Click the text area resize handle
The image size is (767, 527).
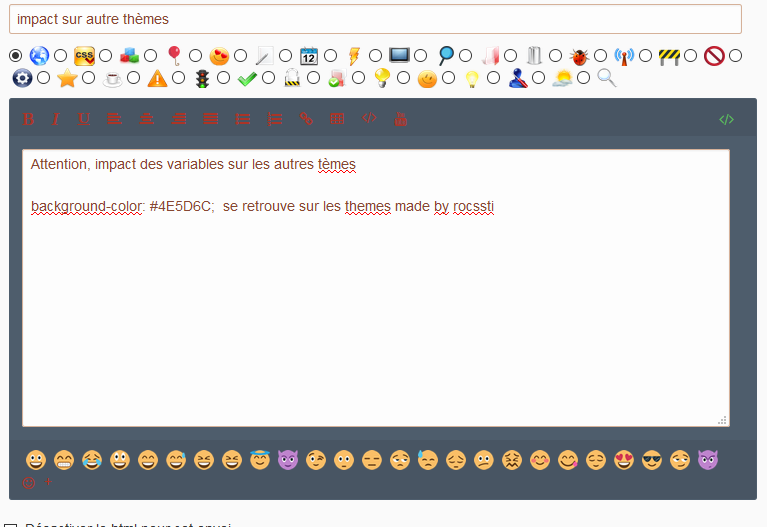(x=722, y=420)
